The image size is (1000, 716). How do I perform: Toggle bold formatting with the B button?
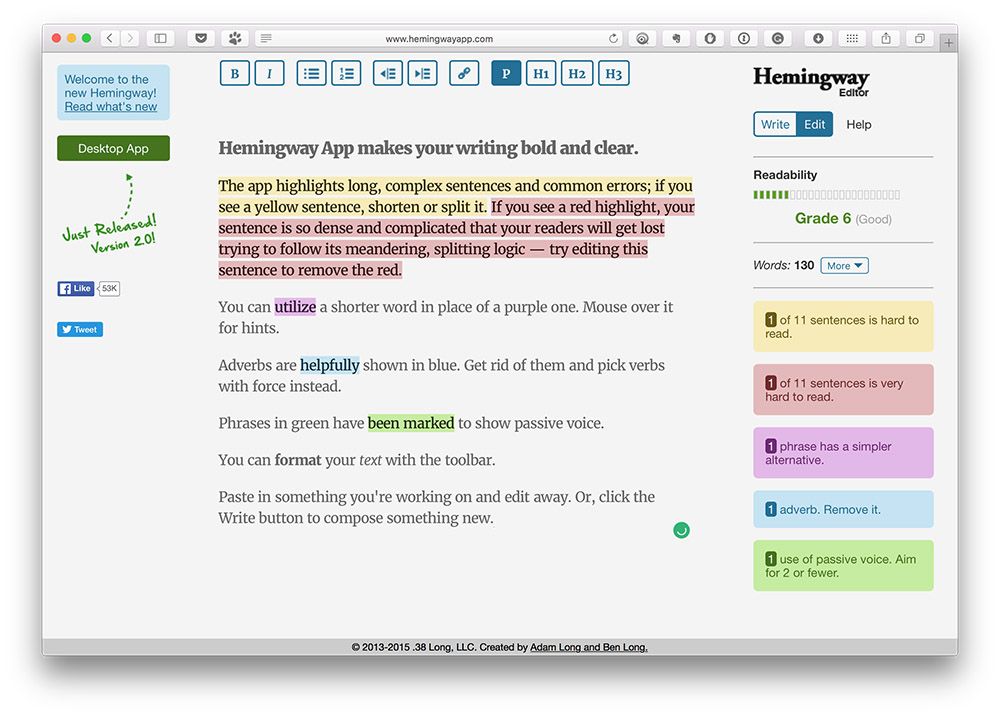click(x=235, y=73)
